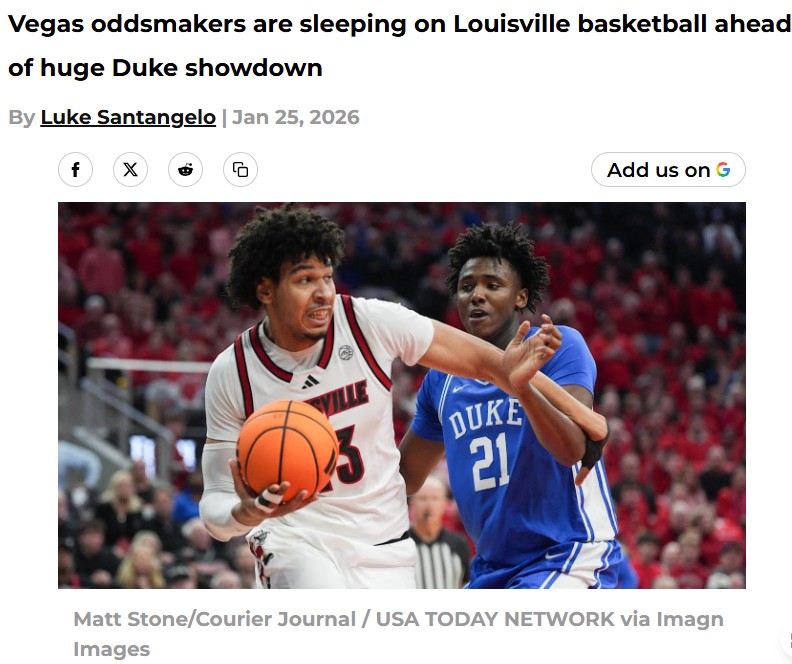Image resolution: width=792 pixels, height=664 pixels.
Task: Open author Luke Santangelo's profile
Action: point(128,117)
